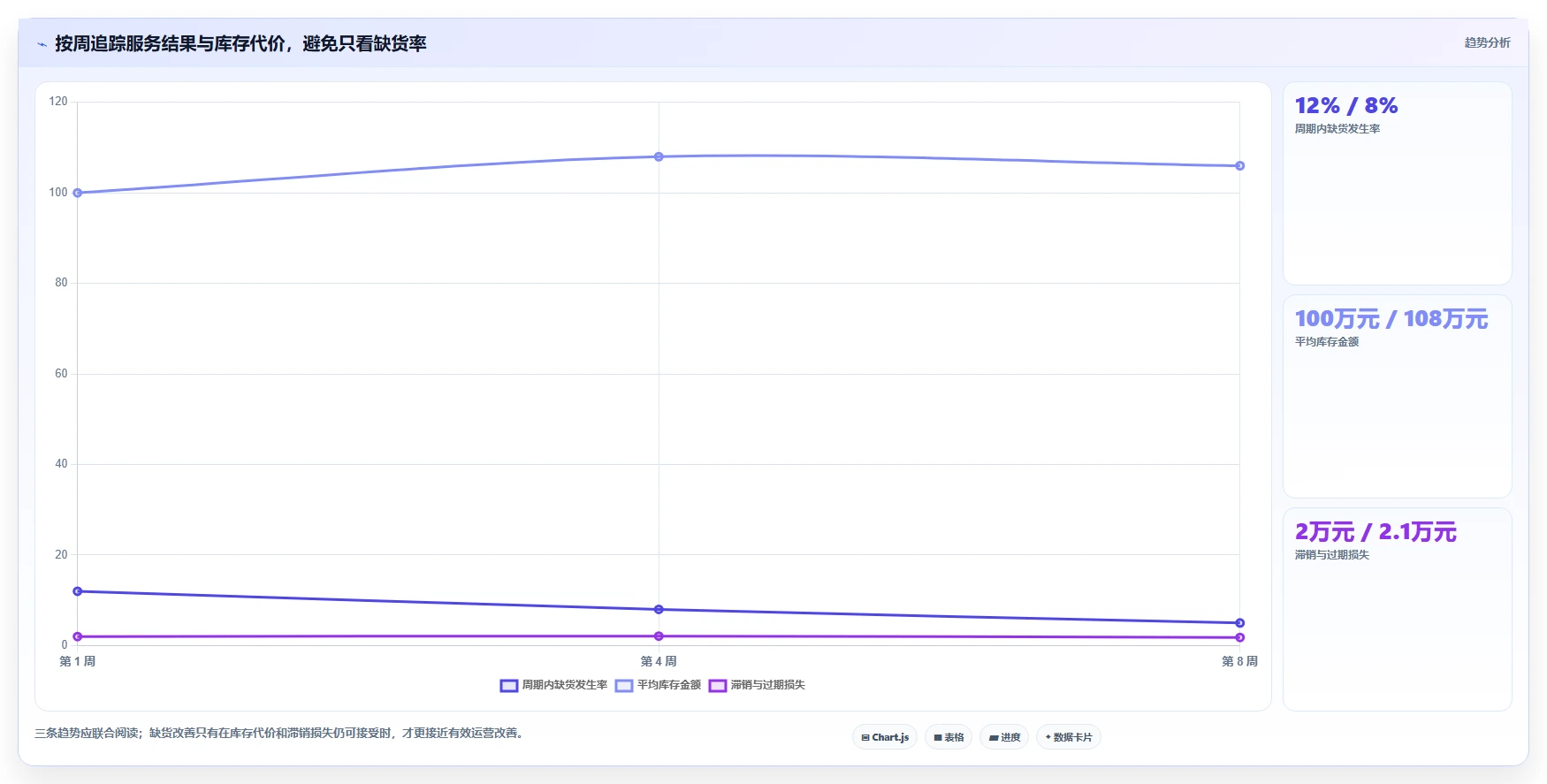
Task: Click the 12% / 8% card value
Action: click(x=1346, y=106)
